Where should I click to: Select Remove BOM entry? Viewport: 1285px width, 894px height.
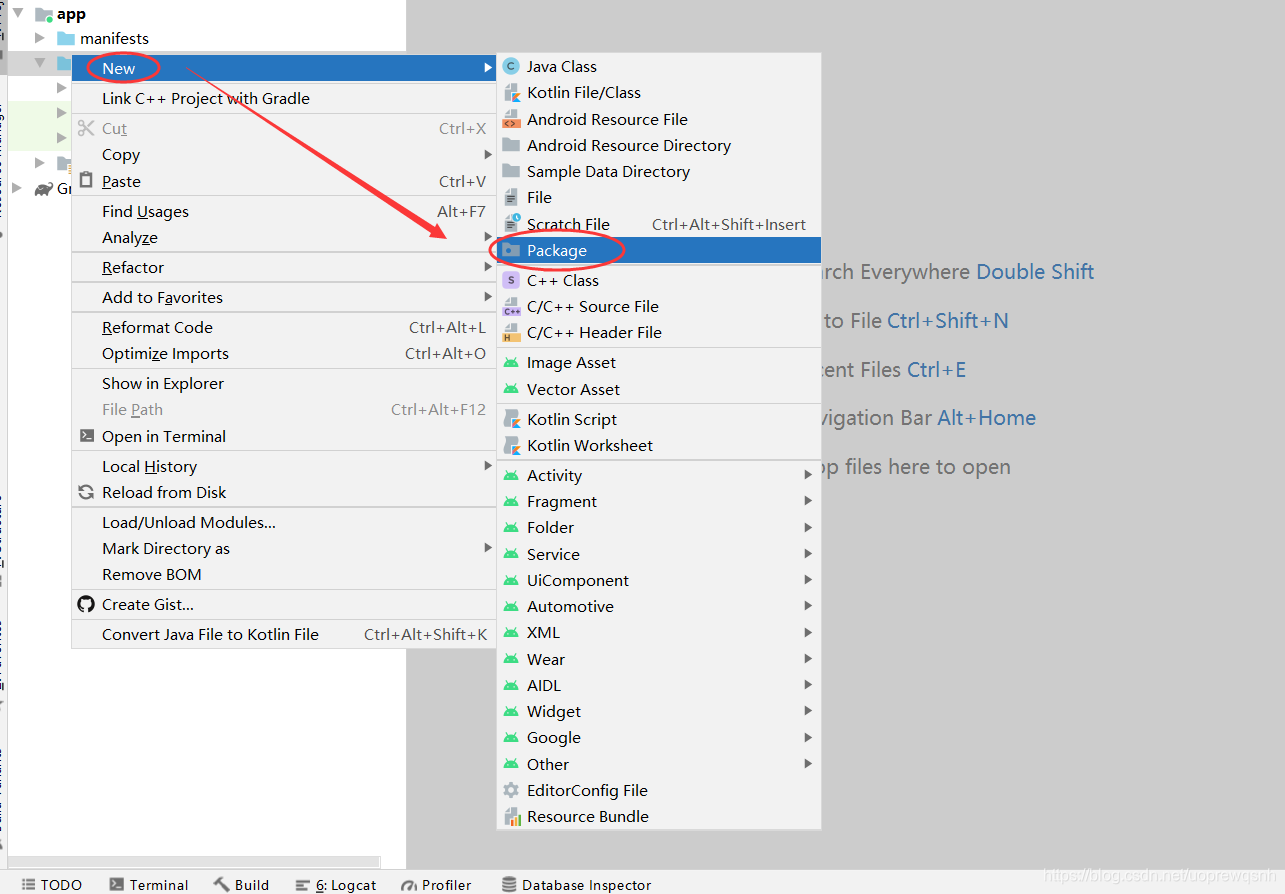tap(284, 575)
